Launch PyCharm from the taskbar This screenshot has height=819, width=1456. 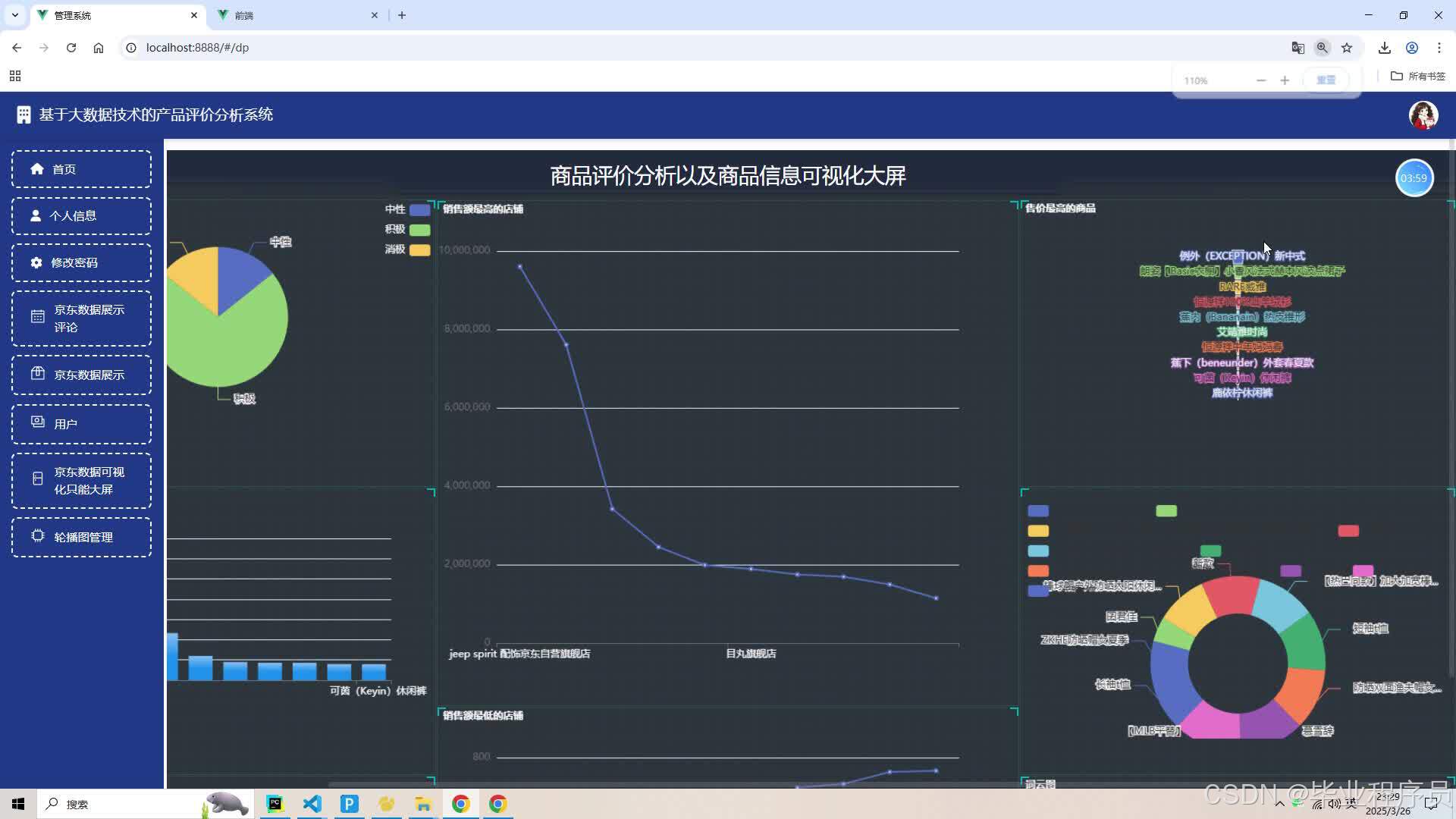point(275,804)
